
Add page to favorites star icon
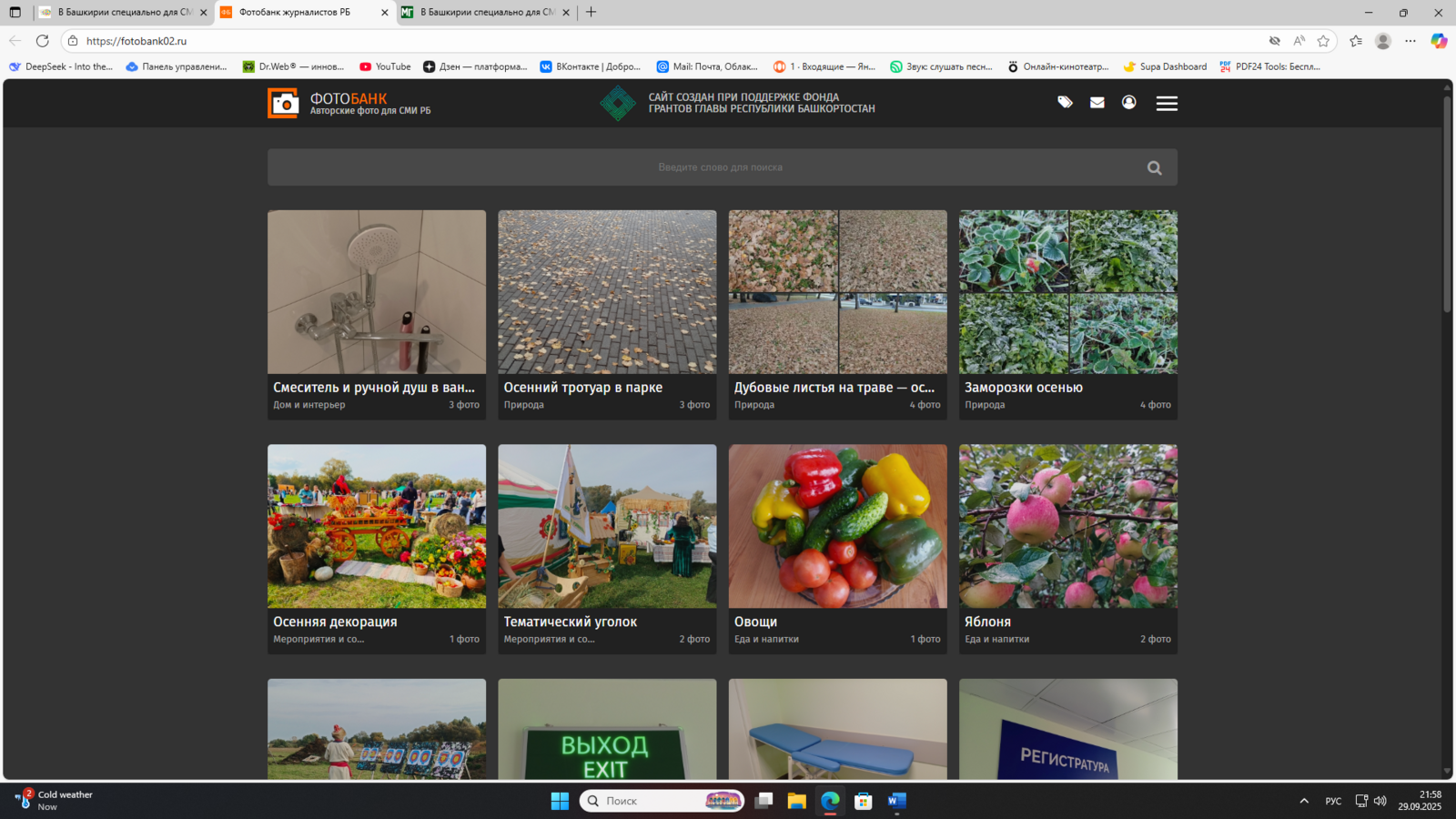coord(1323,41)
